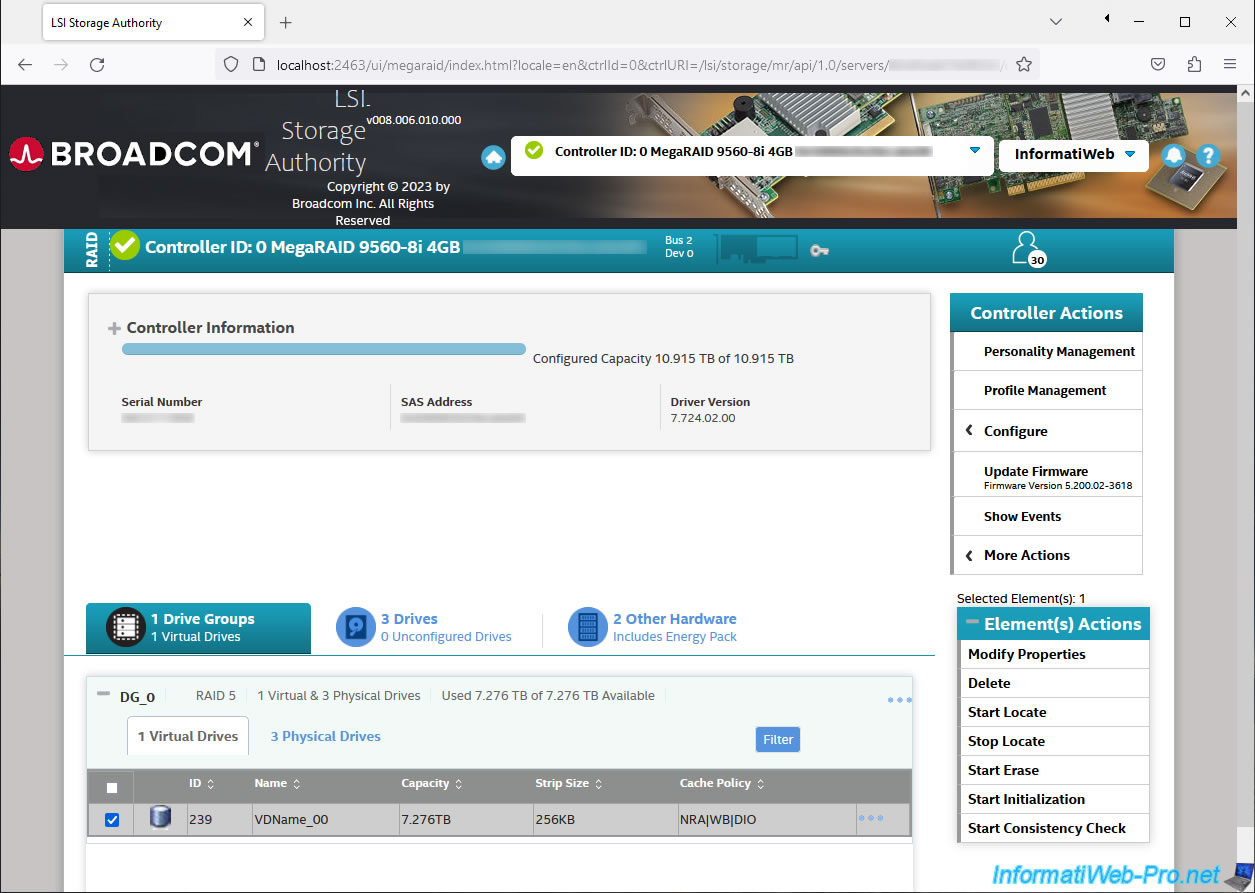
Task: Click the Filter button
Action: (x=778, y=740)
